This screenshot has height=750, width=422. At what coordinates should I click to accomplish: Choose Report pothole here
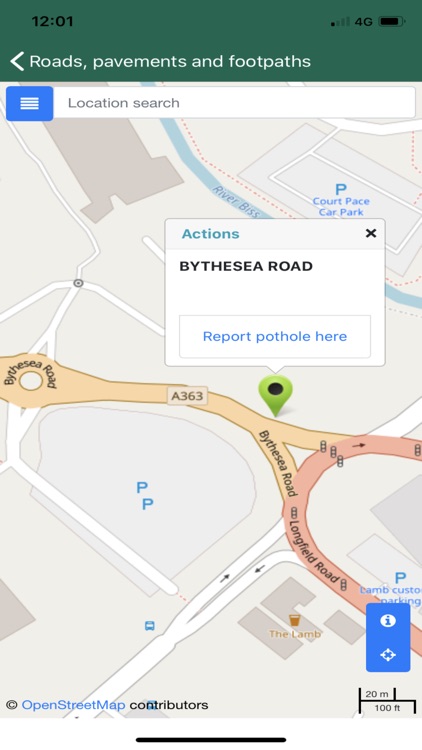[x=275, y=336]
